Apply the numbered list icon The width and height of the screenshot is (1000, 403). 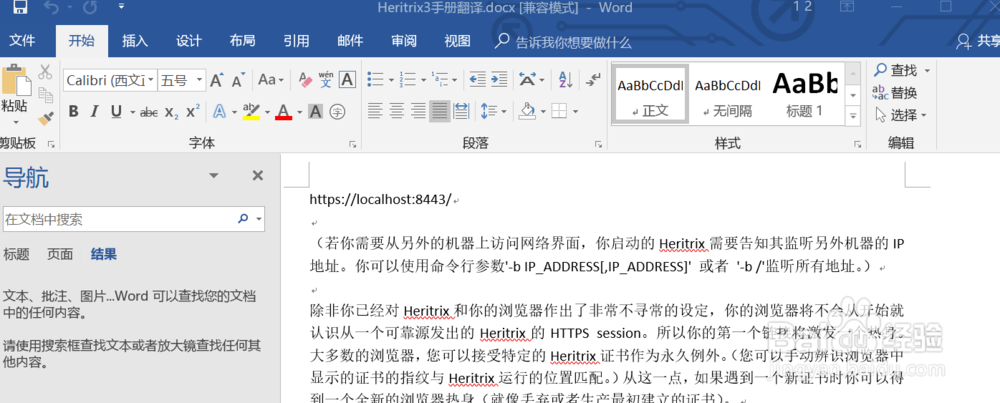coord(408,80)
